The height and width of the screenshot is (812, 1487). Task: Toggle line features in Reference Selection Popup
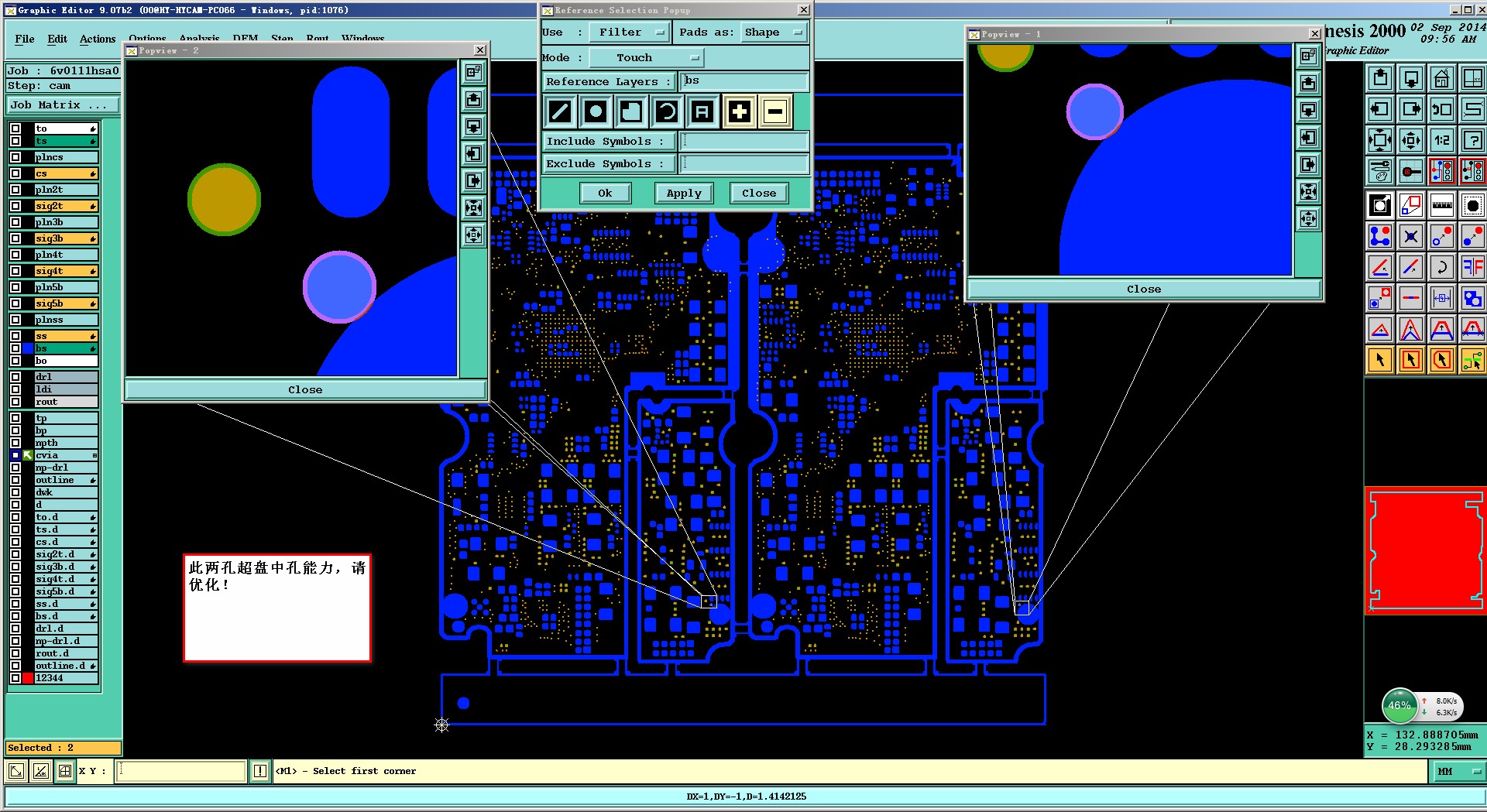click(x=560, y=111)
